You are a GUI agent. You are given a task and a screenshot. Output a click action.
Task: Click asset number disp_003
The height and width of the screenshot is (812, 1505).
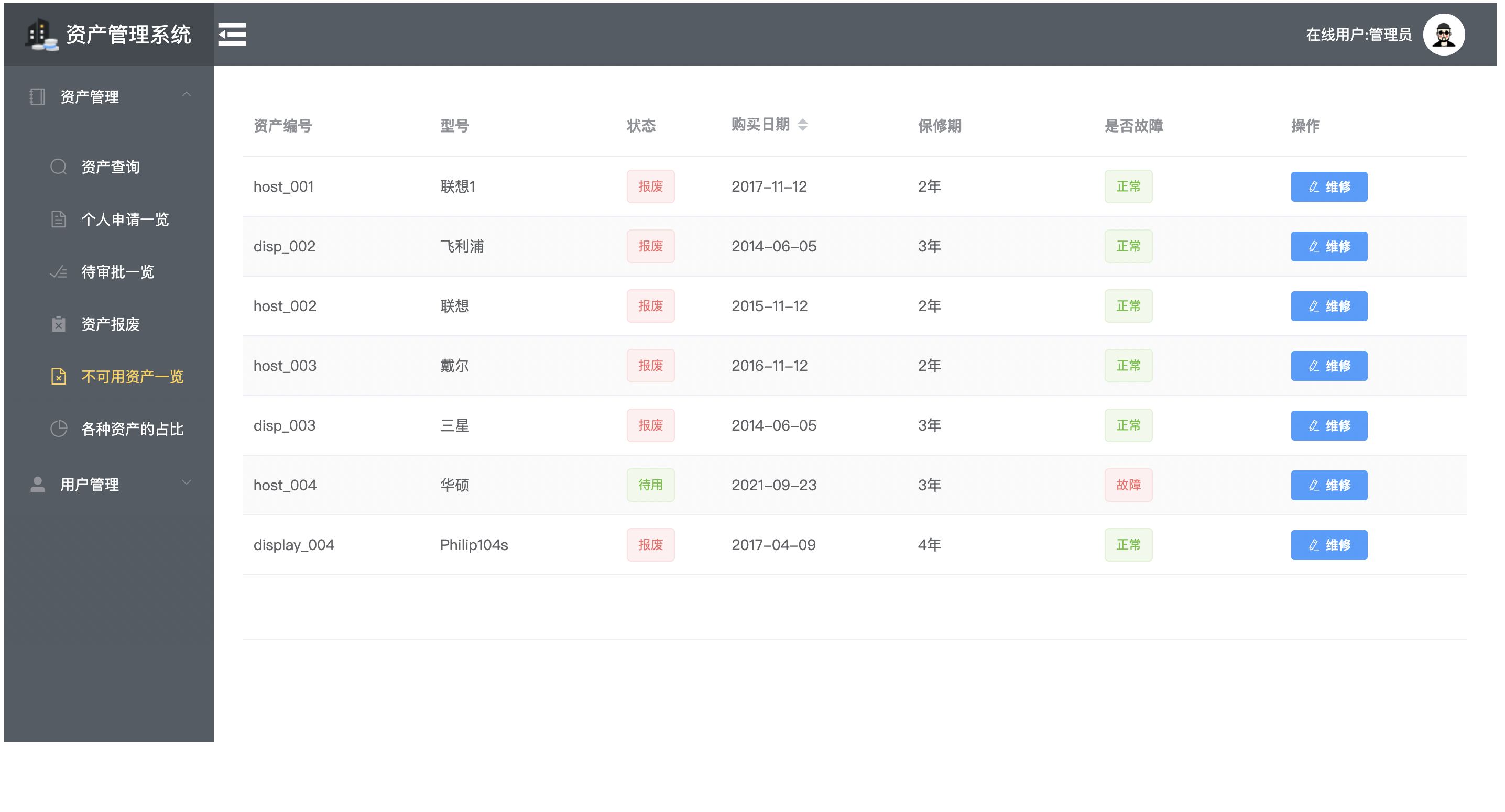(285, 425)
